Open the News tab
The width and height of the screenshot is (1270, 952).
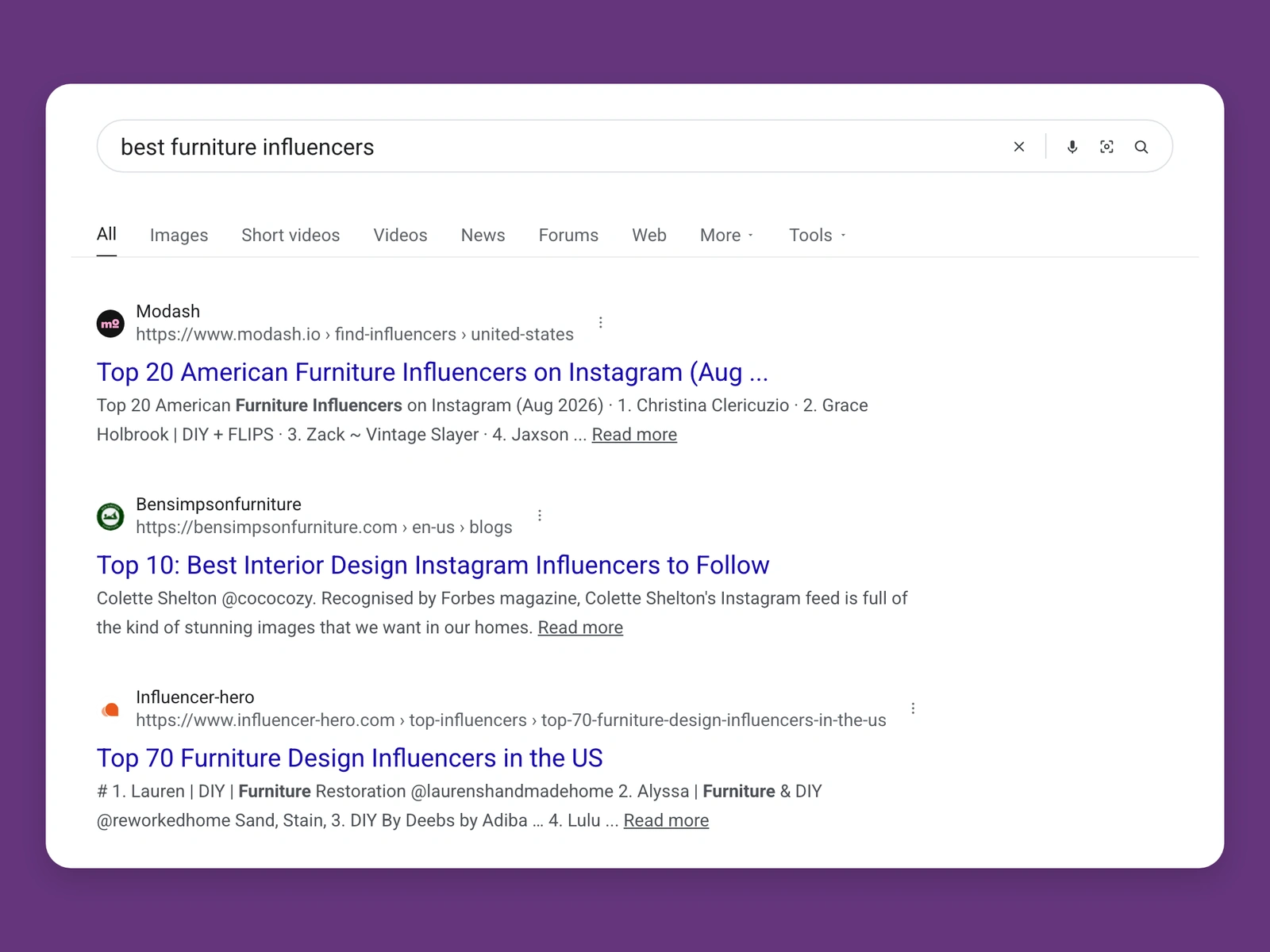(483, 236)
